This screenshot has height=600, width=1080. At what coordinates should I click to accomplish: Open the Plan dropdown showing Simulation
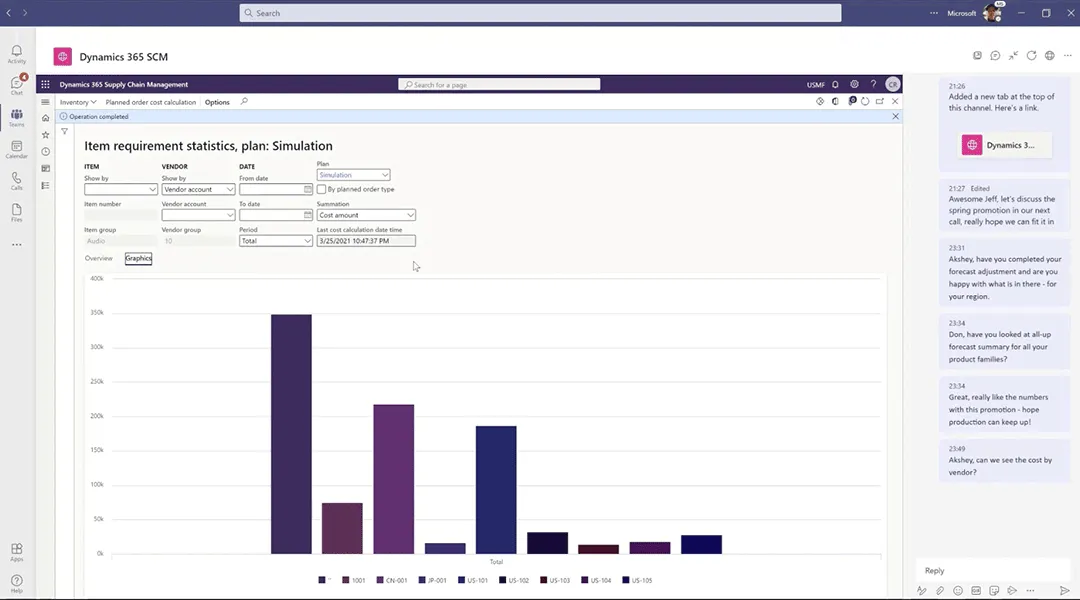352,174
